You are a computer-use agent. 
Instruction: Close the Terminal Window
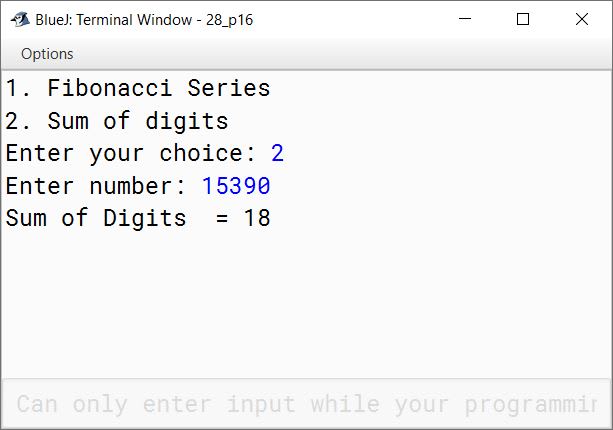click(582, 19)
